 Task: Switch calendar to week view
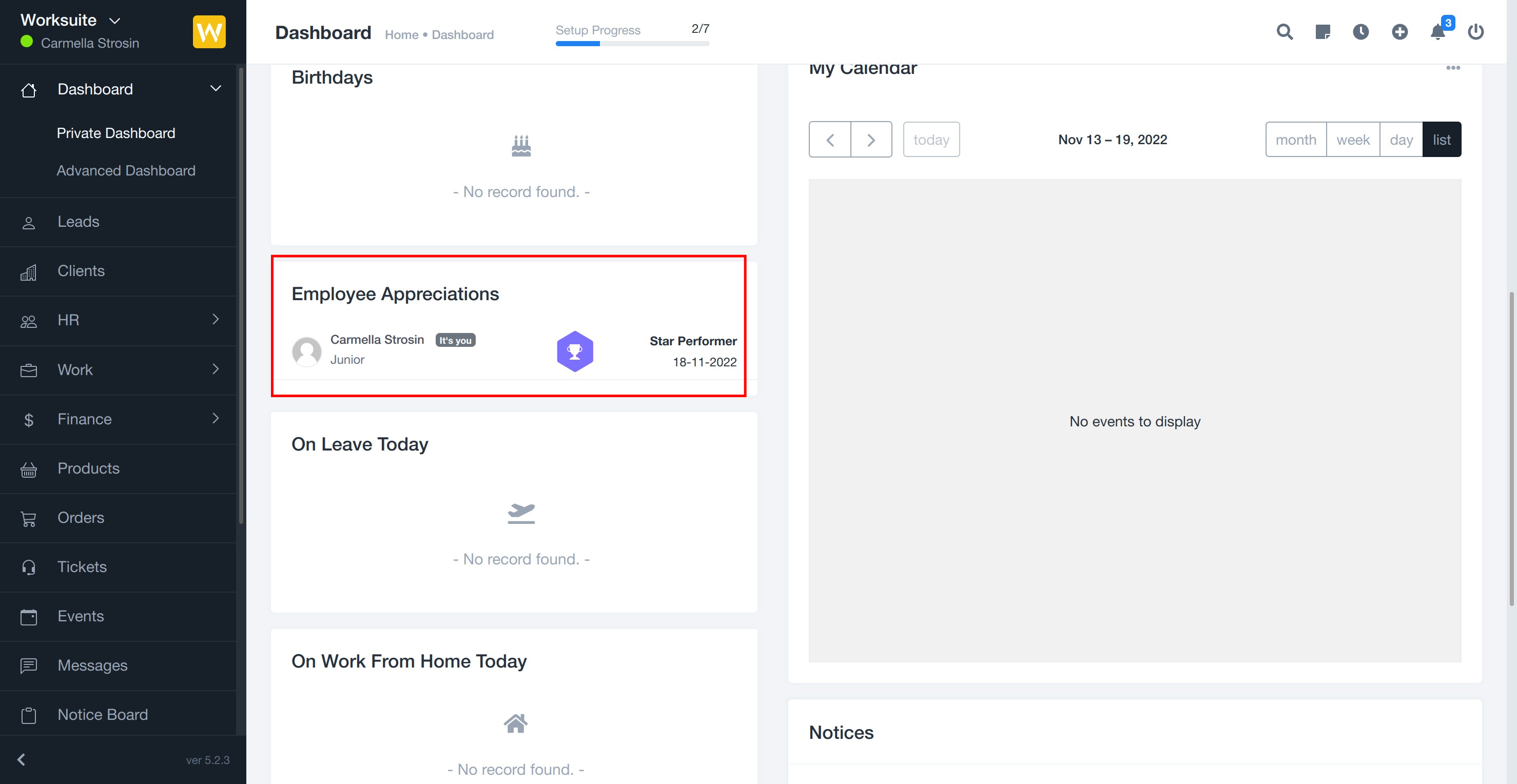1352,140
